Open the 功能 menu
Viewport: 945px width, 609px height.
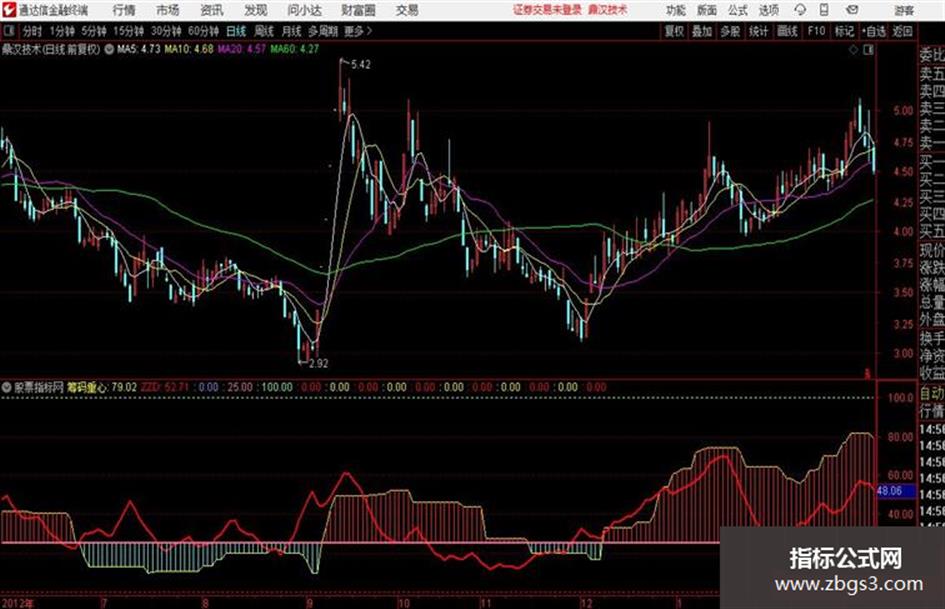[x=676, y=10]
